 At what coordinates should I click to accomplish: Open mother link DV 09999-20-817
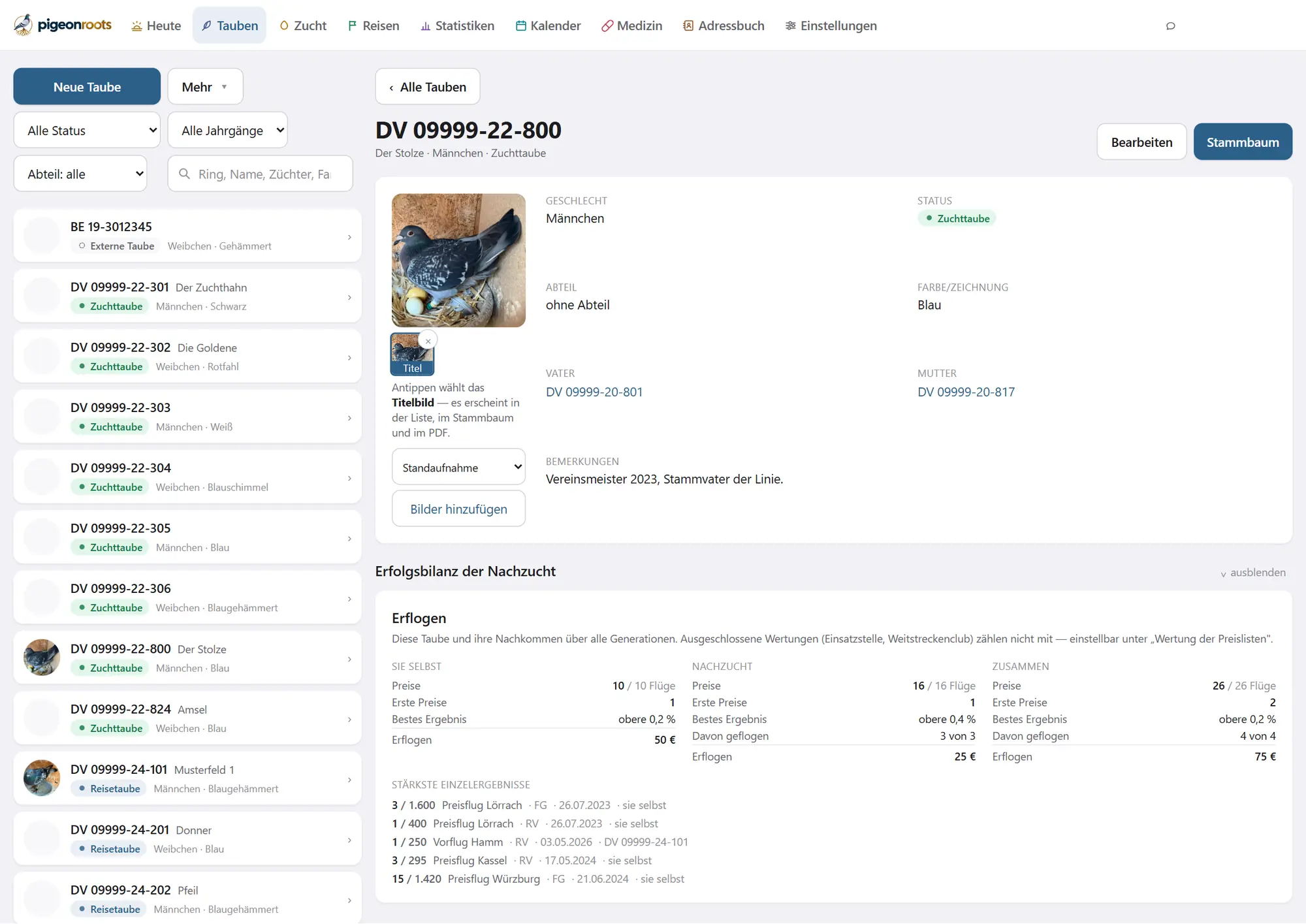tap(966, 392)
